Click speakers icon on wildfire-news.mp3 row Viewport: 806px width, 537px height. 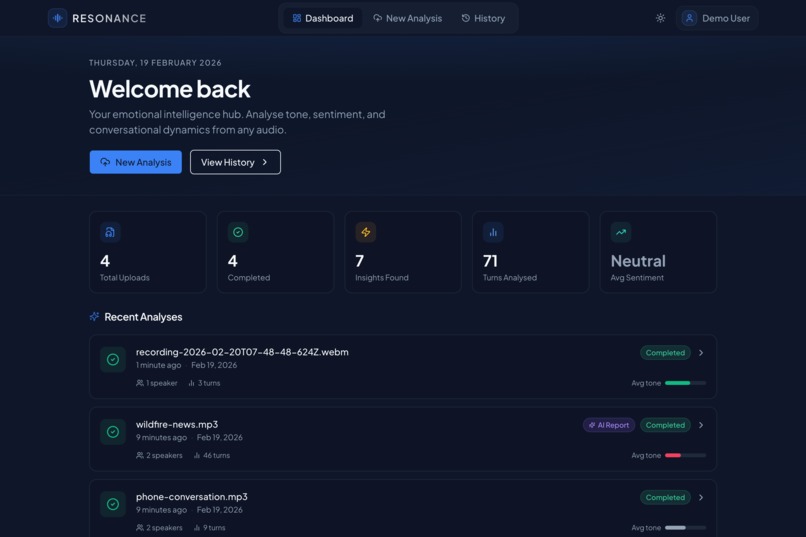140,455
